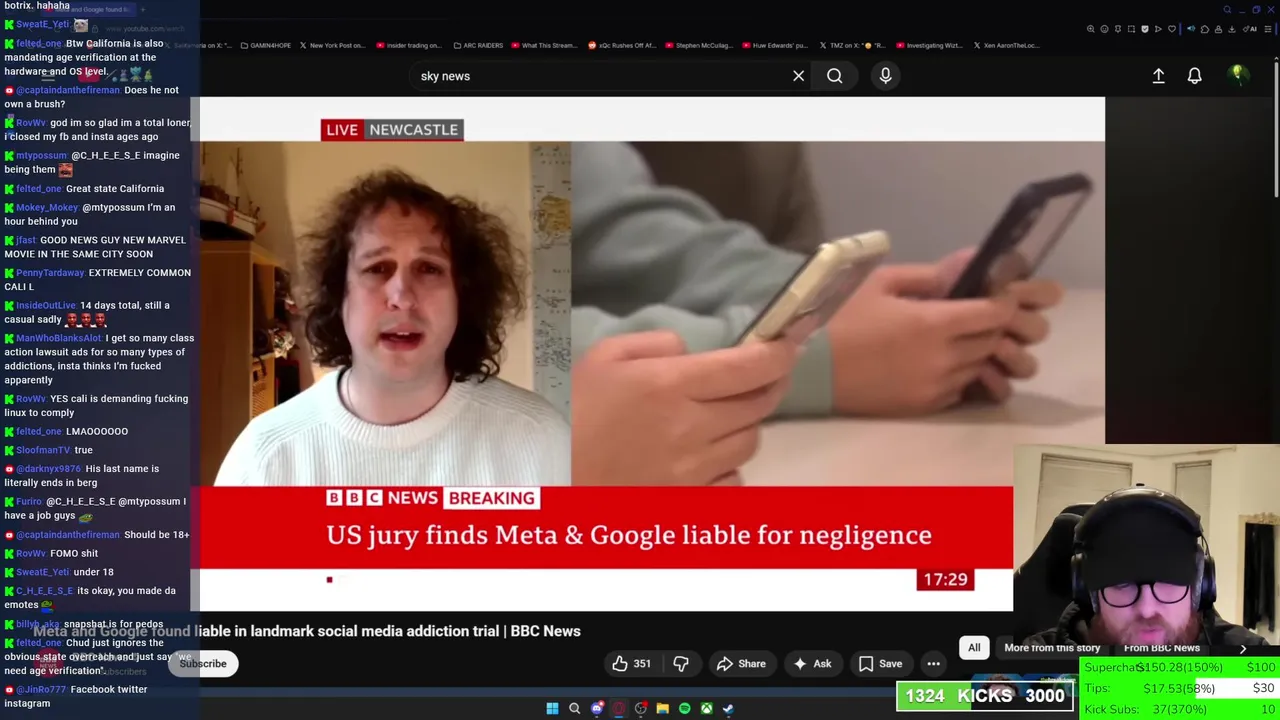Screen dimensions: 1280x720
Task: Open 'Huw Edwards' pu...' bookmark
Action: [x=776, y=45]
